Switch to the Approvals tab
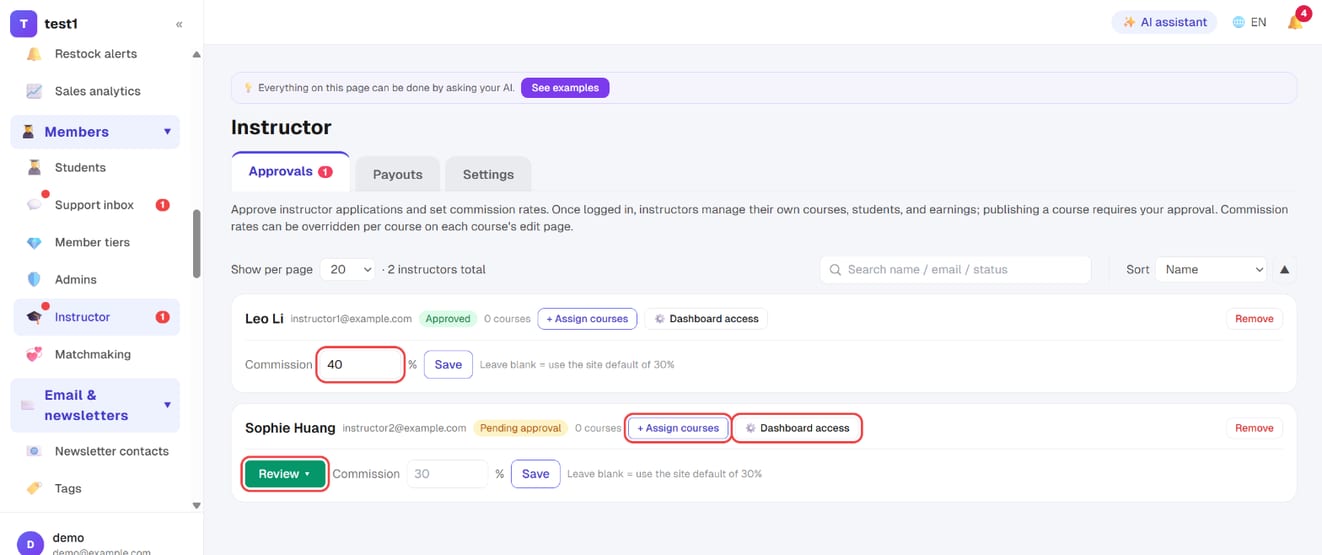 point(290,171)
